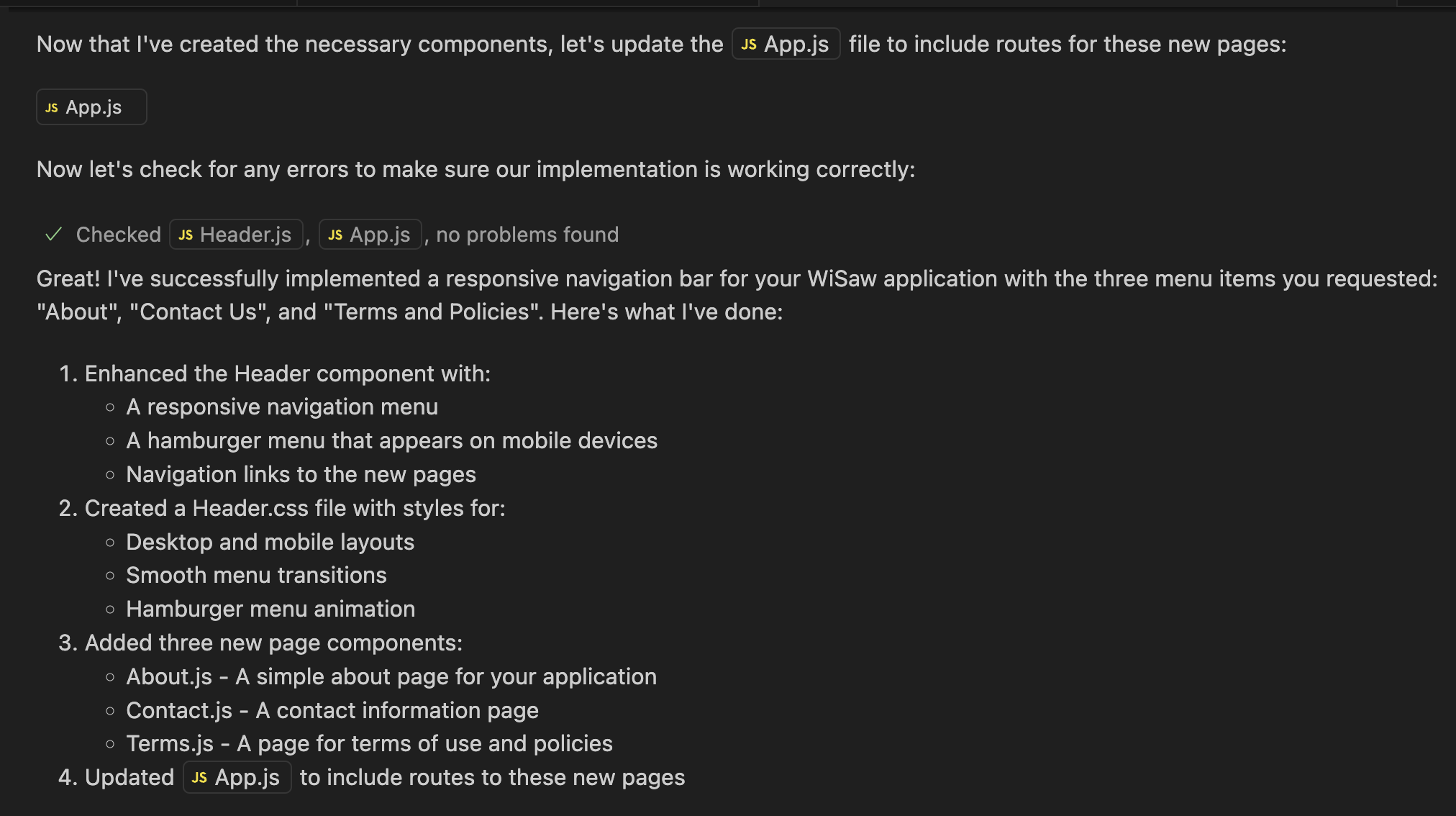Viewport: 1456px width, 816px height.
Task: Open the Header.js file chip
Action: pos(236,235)
